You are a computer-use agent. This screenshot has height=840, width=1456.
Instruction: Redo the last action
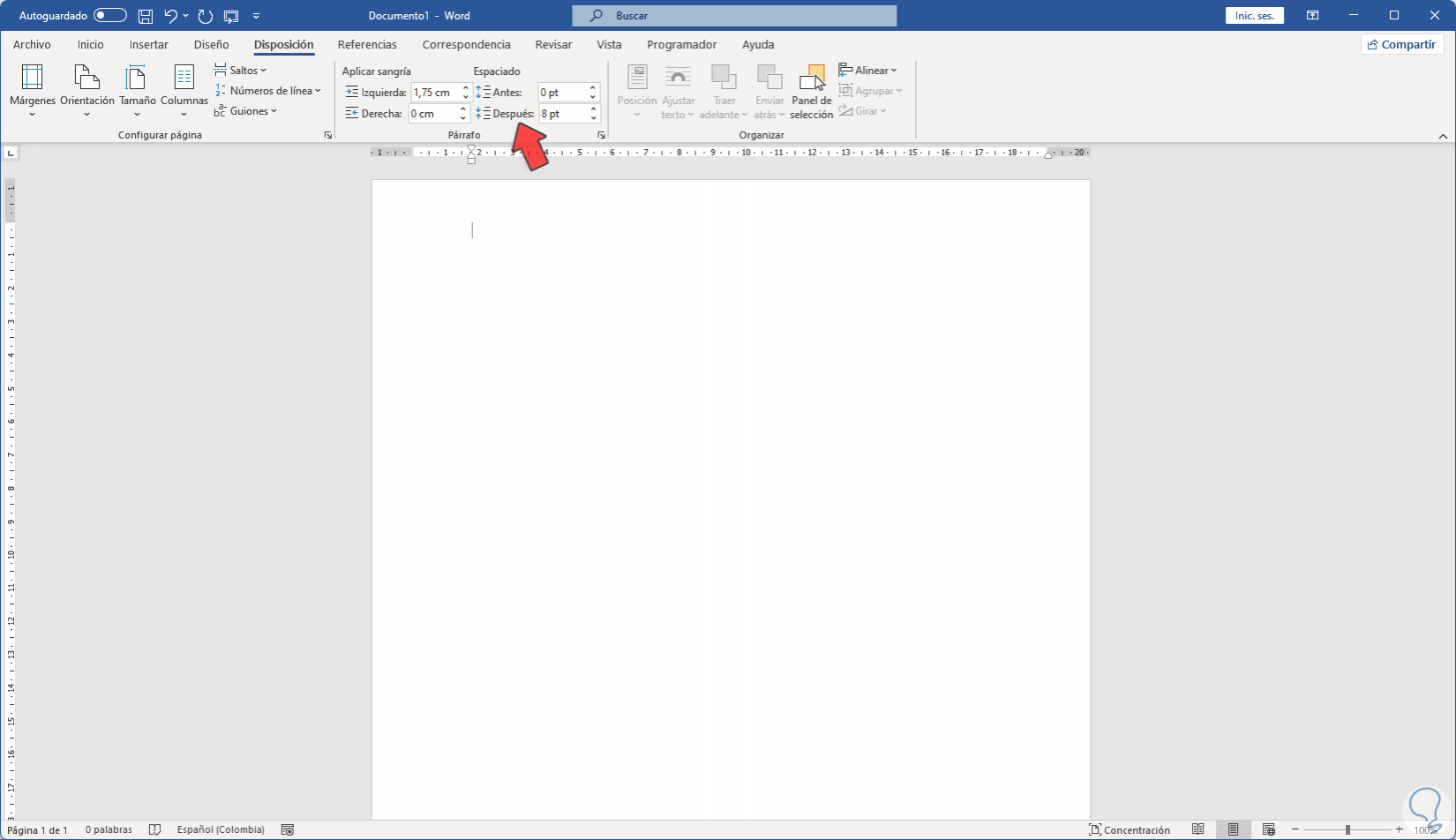205,16
